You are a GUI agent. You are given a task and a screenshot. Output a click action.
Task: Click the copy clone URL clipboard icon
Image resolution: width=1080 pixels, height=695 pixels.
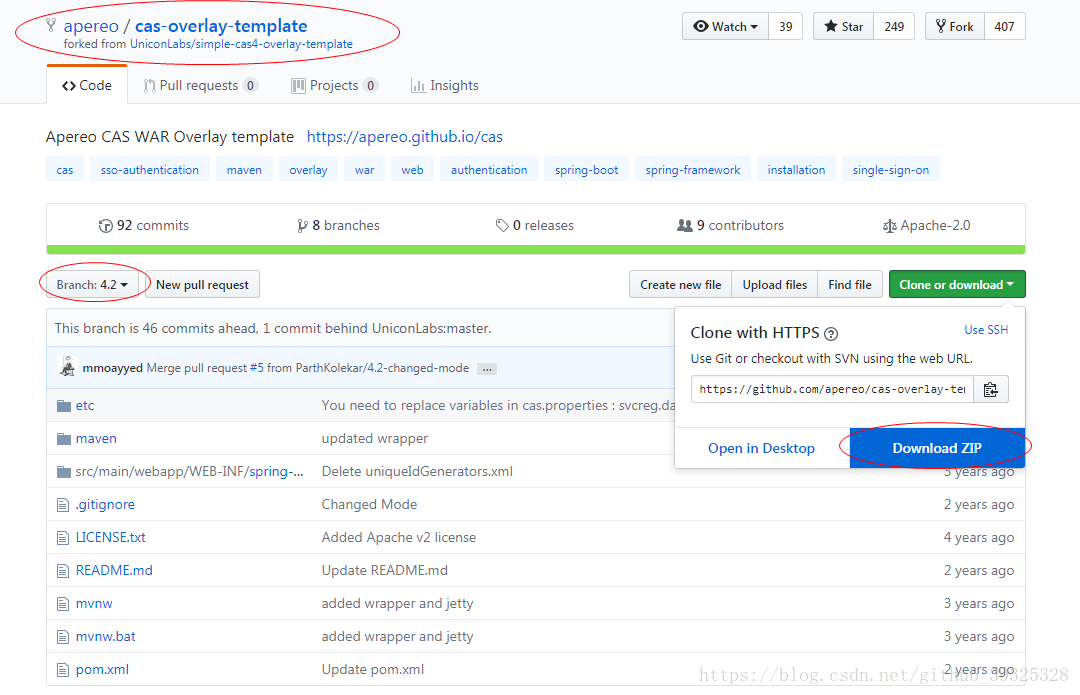tap(990, 389)
